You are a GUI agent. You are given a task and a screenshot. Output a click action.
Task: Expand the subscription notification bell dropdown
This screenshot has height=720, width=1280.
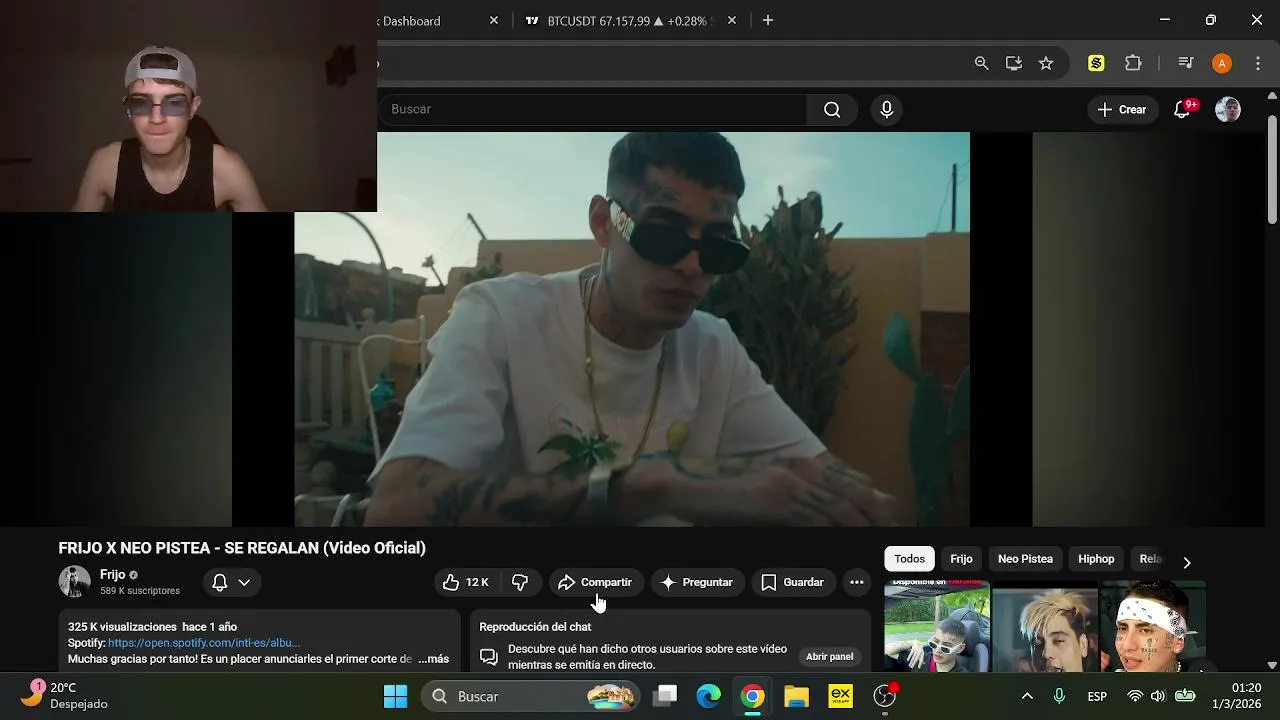231,582
